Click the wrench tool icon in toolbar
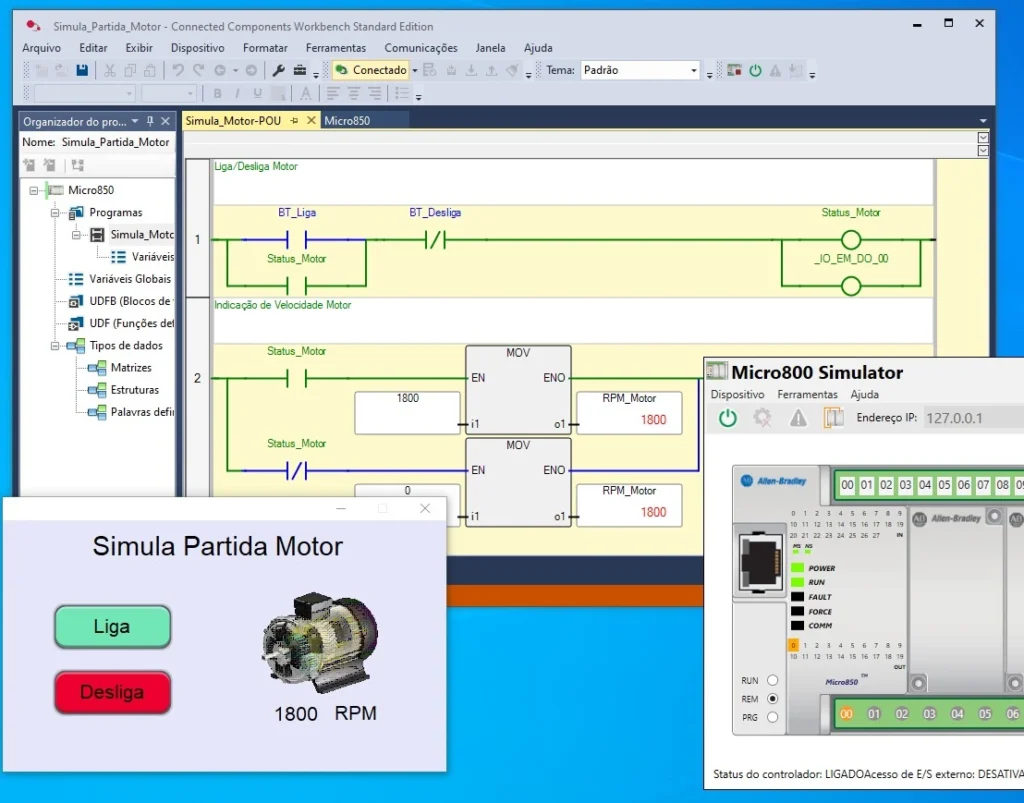Viewport: 1024px width, 803px height. (279, 71)
